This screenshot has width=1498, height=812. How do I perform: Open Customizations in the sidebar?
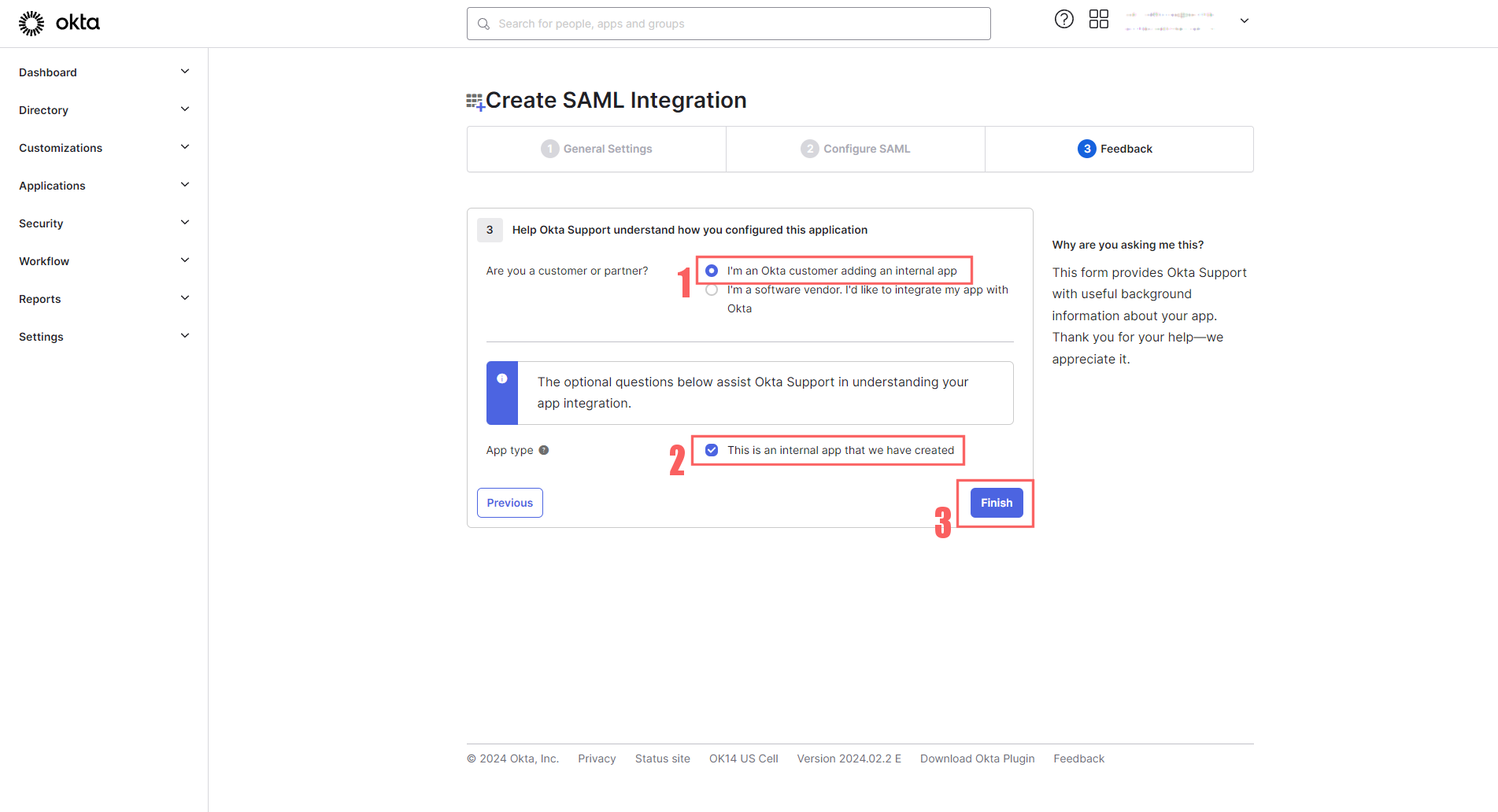coord(61,148)
